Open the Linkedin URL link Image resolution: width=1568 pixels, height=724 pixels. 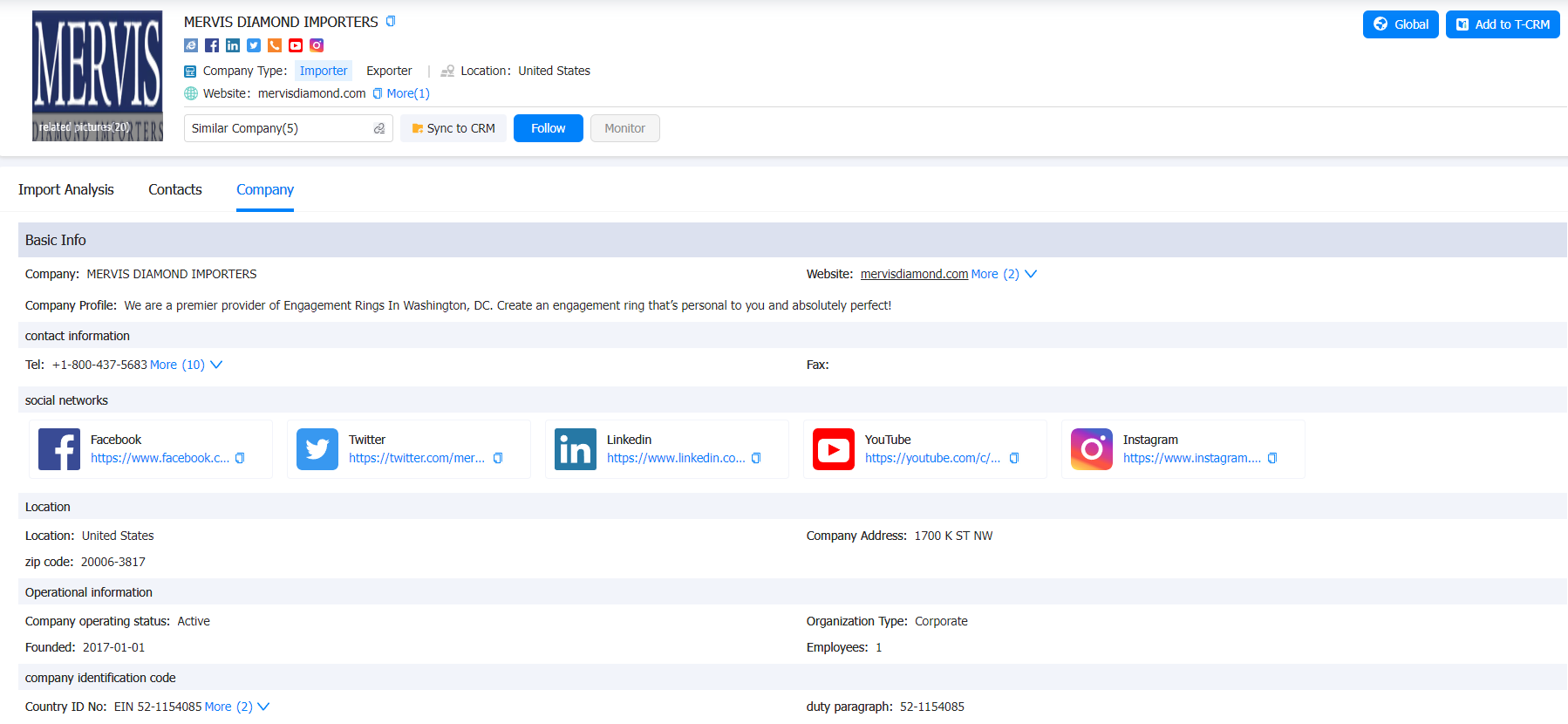click(x=676, y=458)
